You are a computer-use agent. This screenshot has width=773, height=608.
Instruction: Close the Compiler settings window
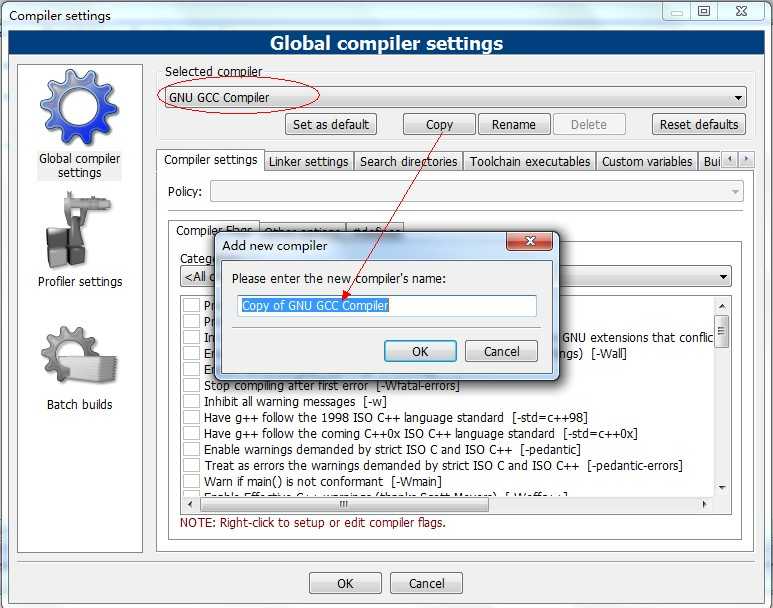coord(741,11)
